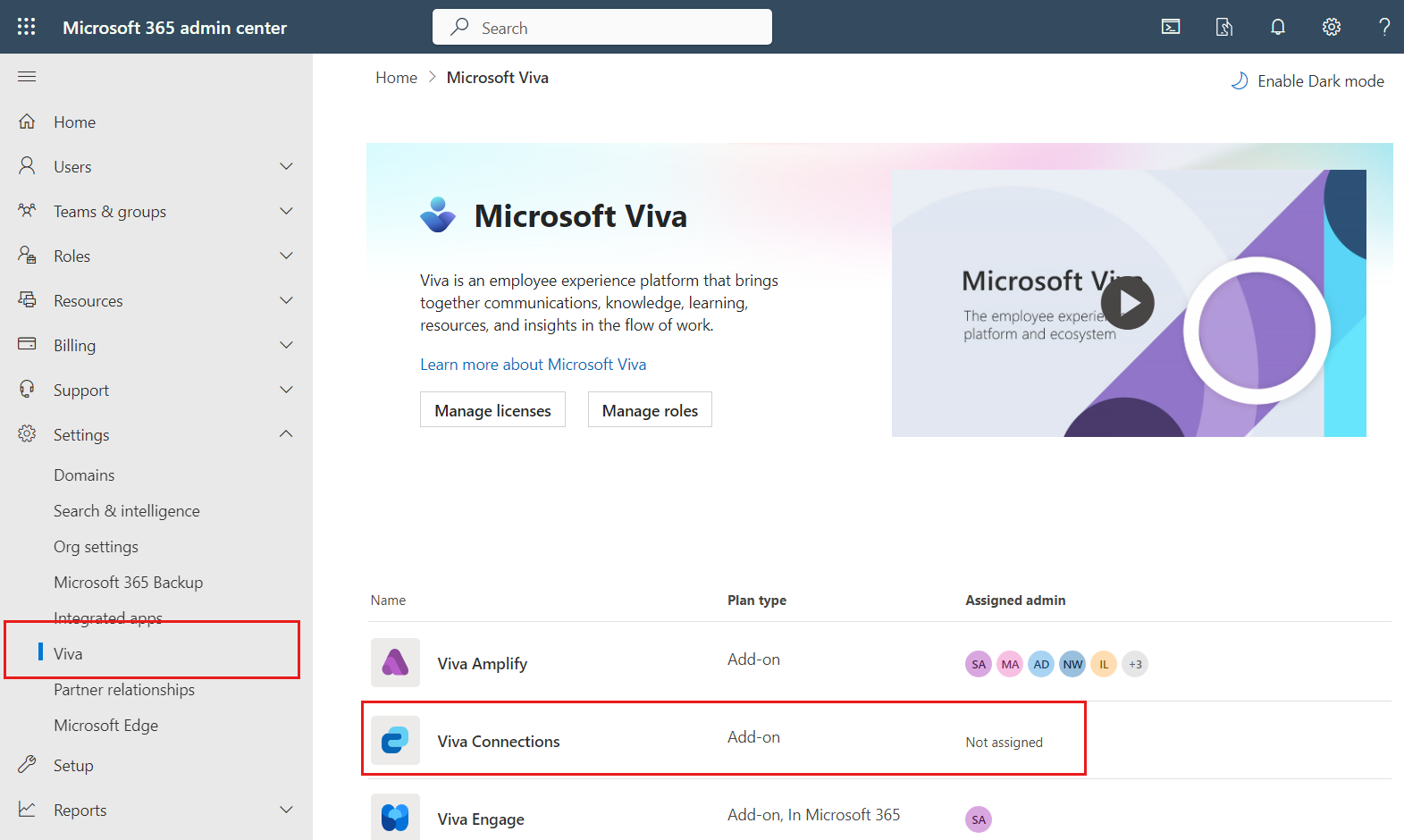Click the Viva Engage app icon

pos(395,818)
